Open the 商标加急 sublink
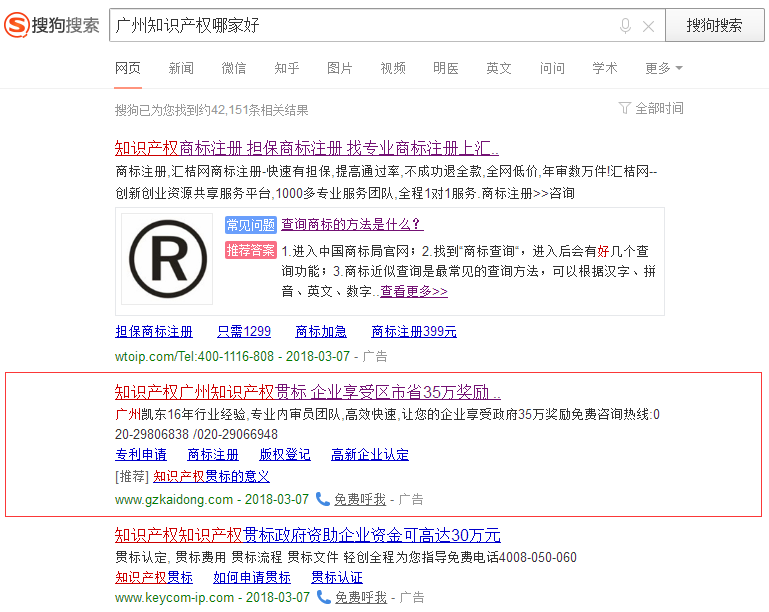Image resolution: width=769 pixels, height=612 pixels. coord(321,332)
